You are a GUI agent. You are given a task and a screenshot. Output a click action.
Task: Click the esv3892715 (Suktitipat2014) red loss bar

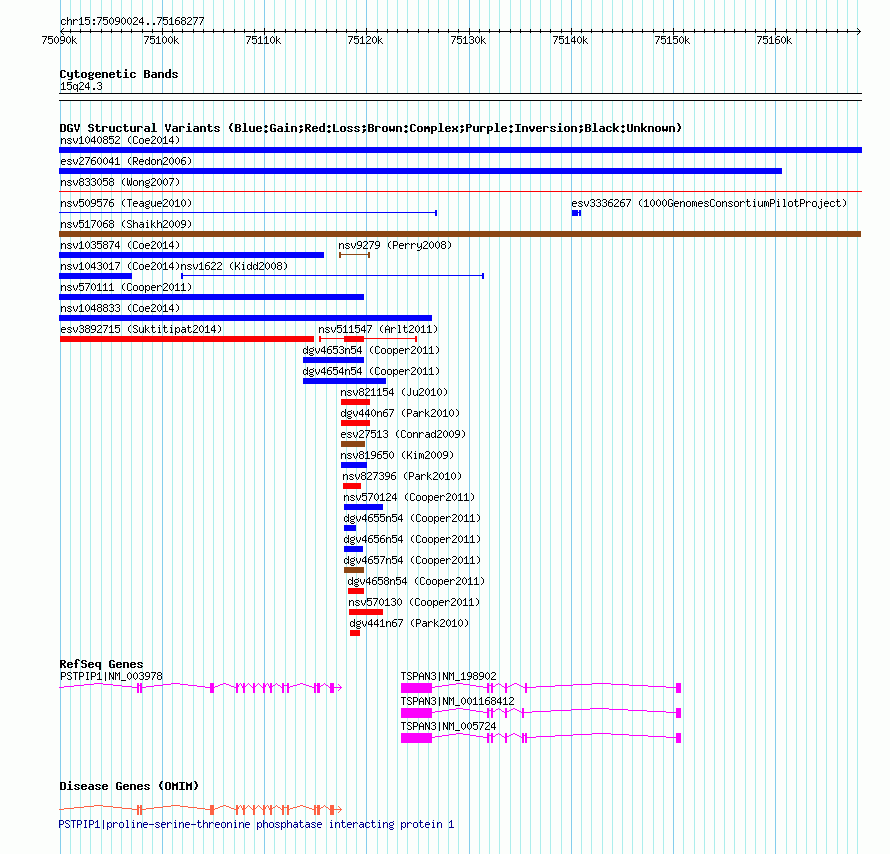pyautogui.click(x=187, y=339)
